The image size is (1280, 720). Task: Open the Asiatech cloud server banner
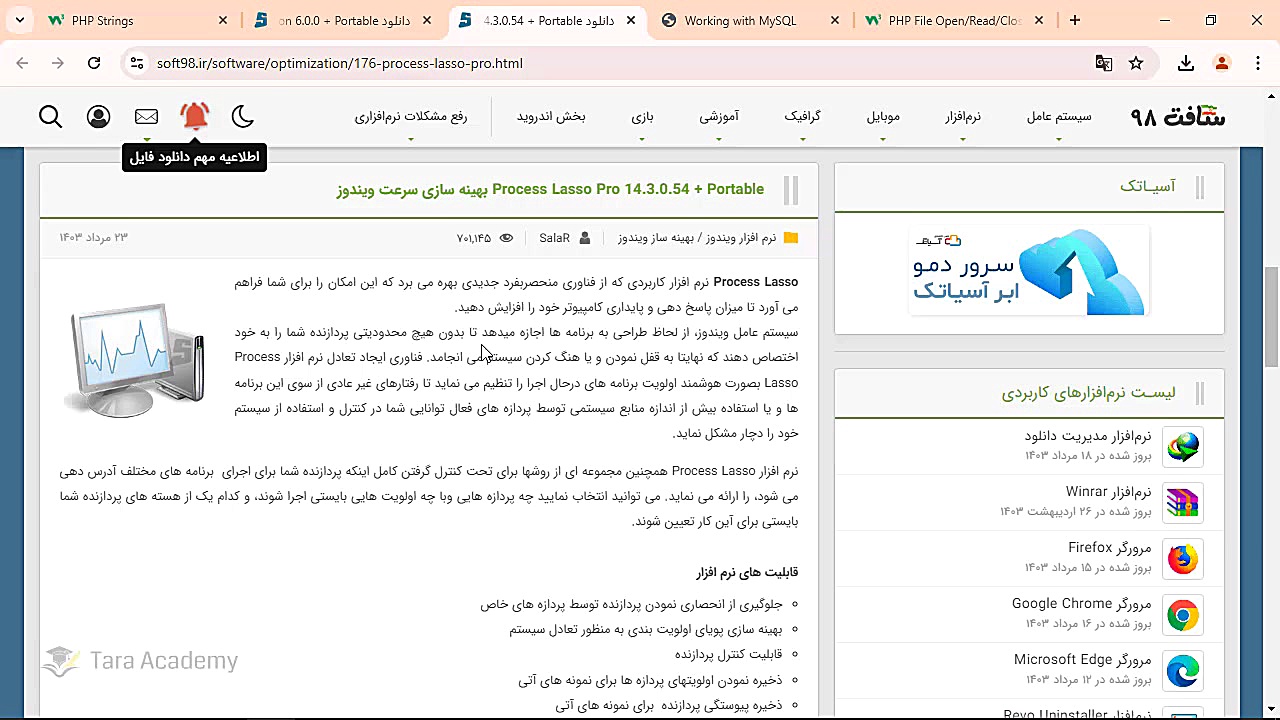pos(1029,270)
